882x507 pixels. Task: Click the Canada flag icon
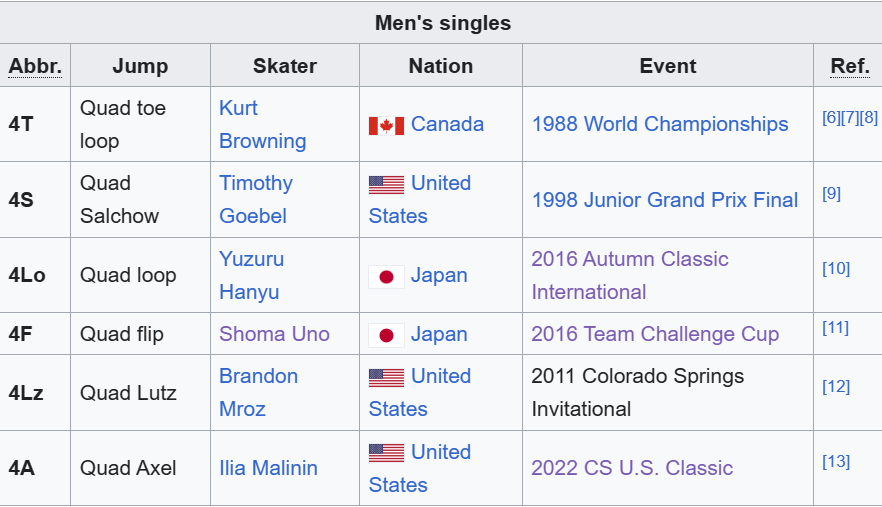pos(386,126)
